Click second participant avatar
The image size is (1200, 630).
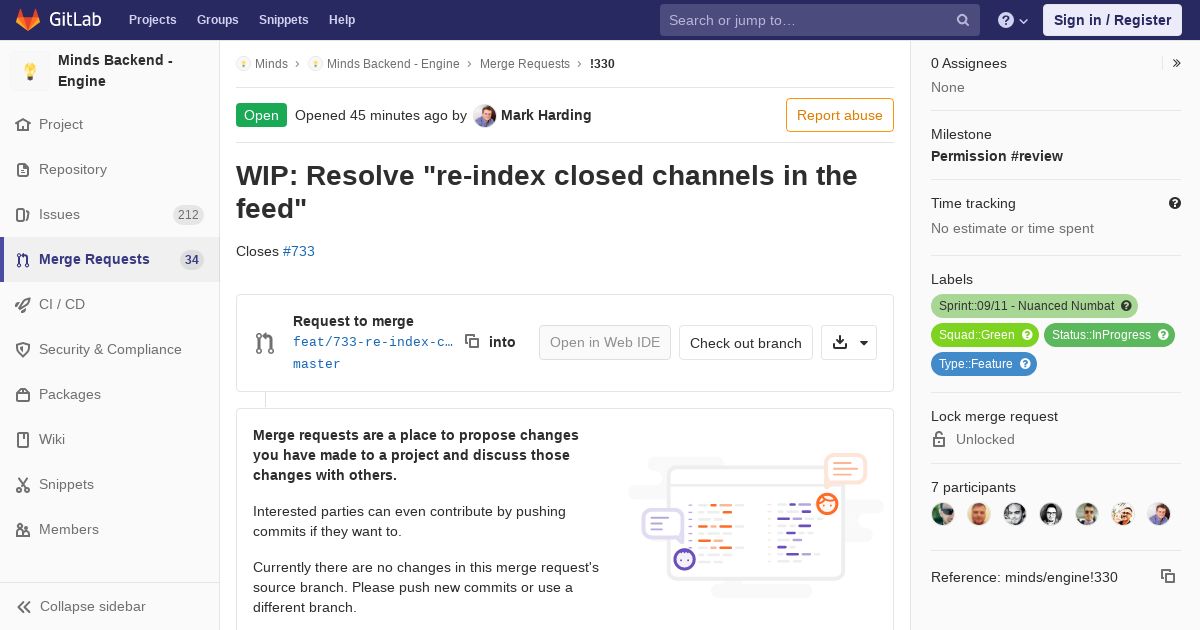coord(979,514)
